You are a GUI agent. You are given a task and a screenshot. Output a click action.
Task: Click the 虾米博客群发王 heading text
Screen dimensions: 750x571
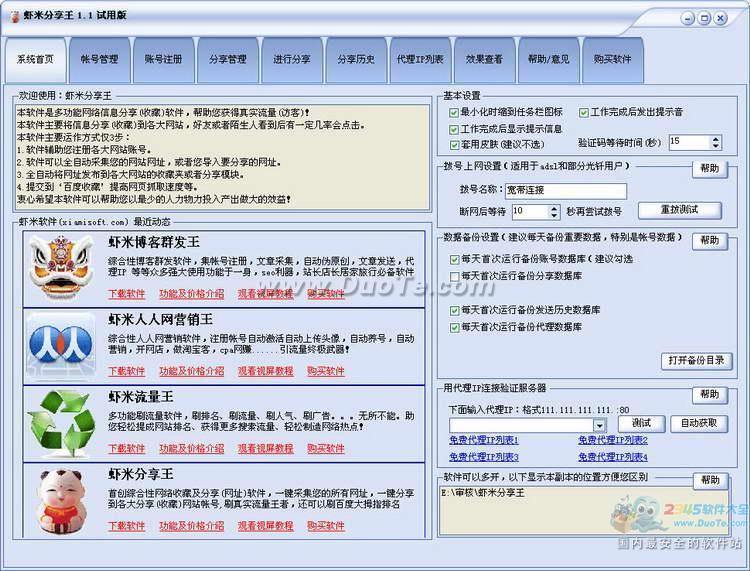[x=154, y=242]
